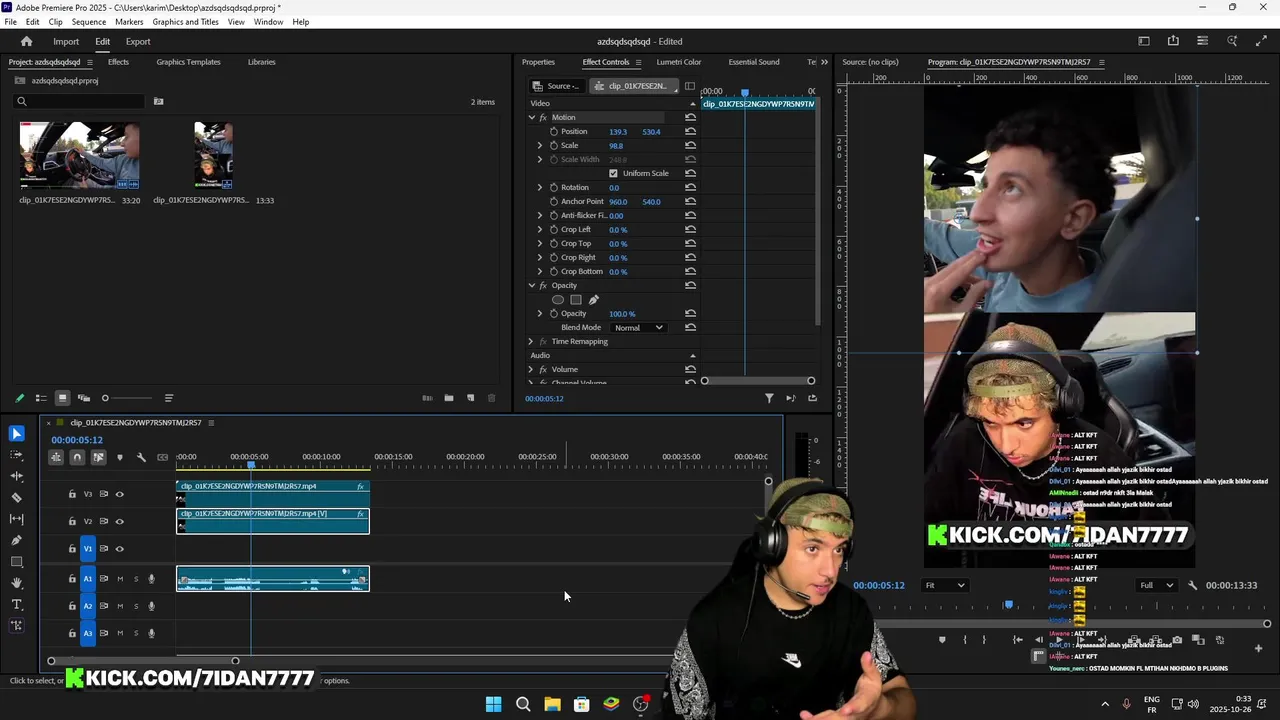Enable voice-over record on track A3

pos(152,633)
